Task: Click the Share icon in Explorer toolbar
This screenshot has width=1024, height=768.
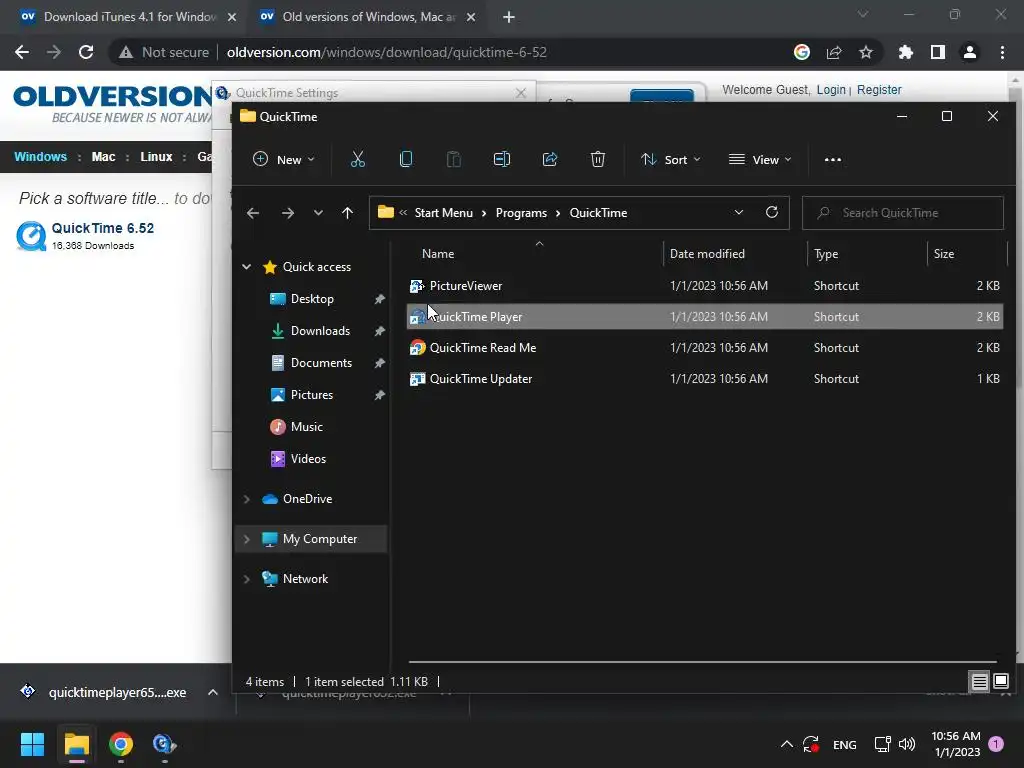Action: click(x=550, y=159)
